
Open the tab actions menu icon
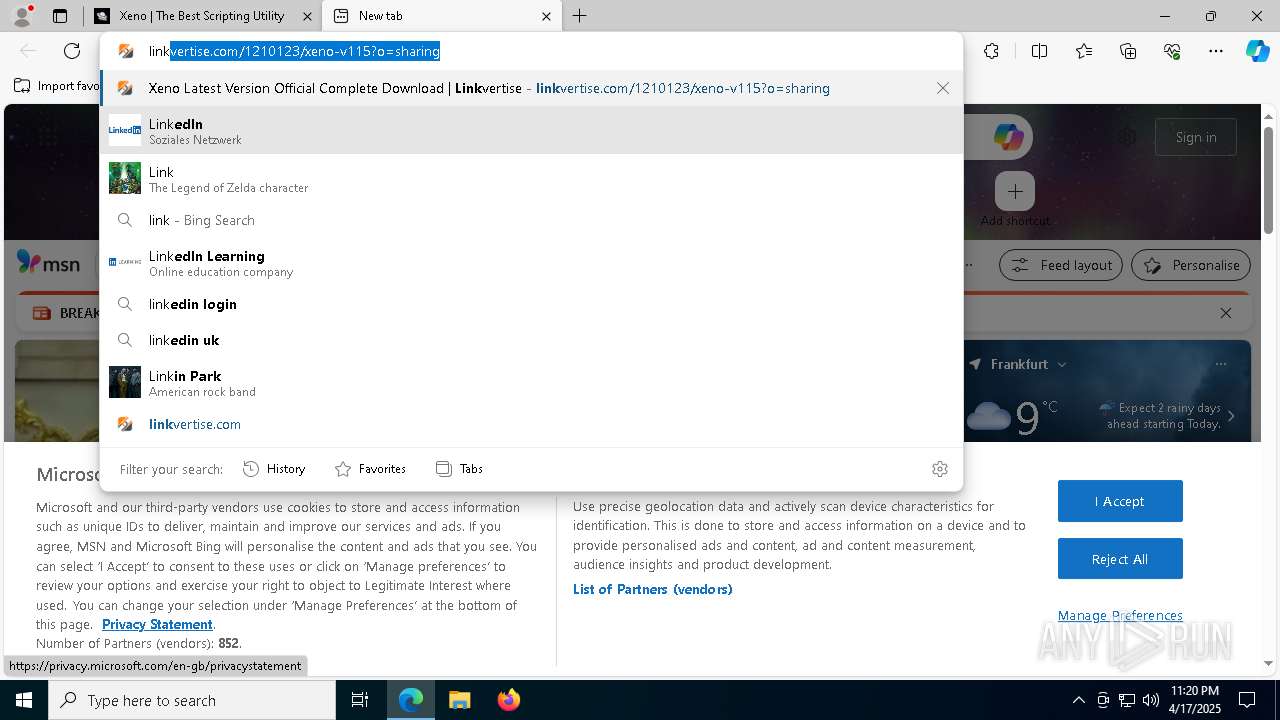tap(59, 16)
